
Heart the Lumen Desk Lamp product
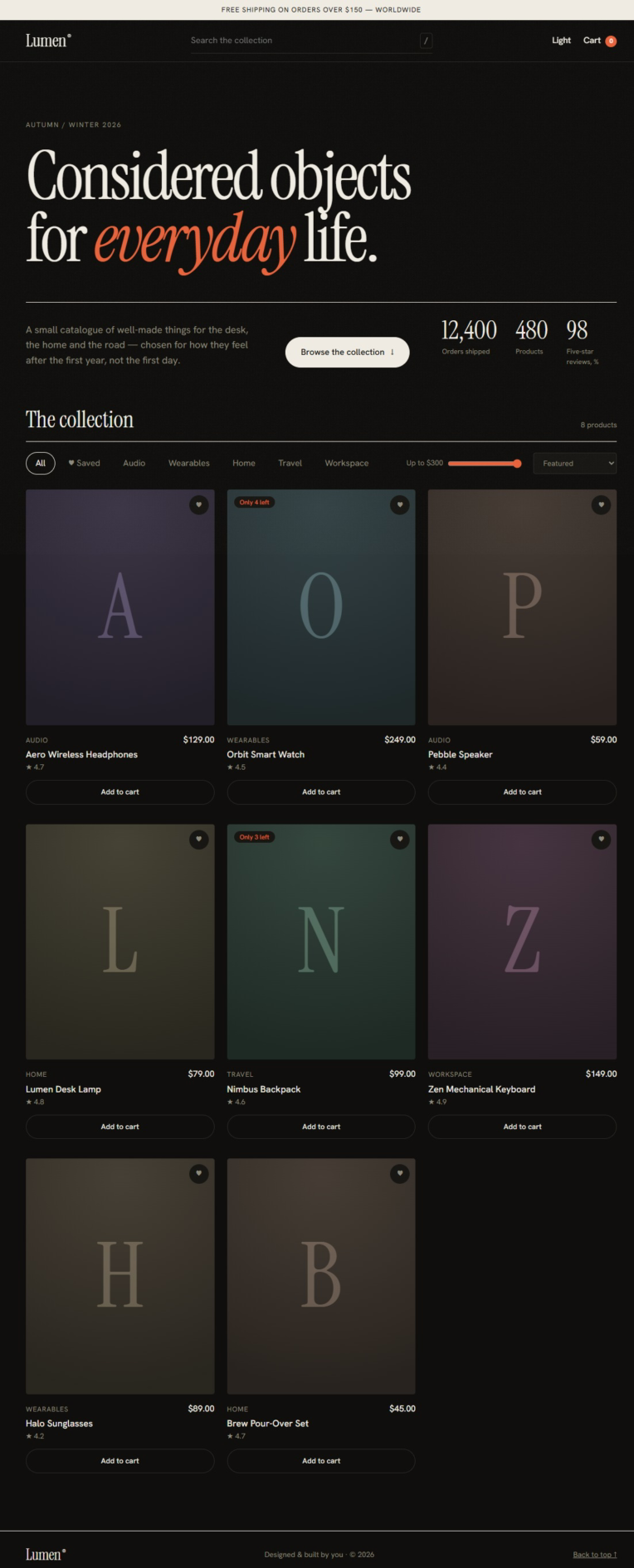(199, 839)
